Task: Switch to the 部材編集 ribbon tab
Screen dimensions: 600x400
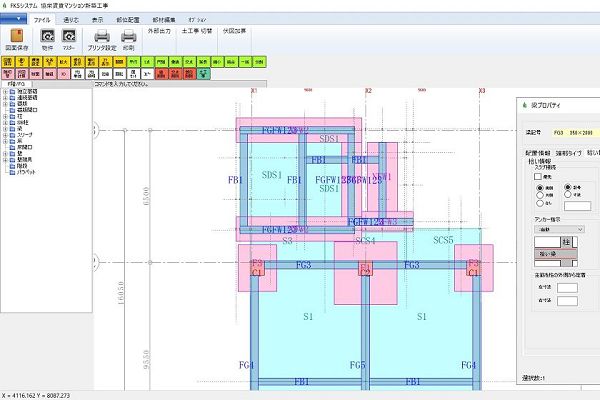Action: click(x=164, y=20)
